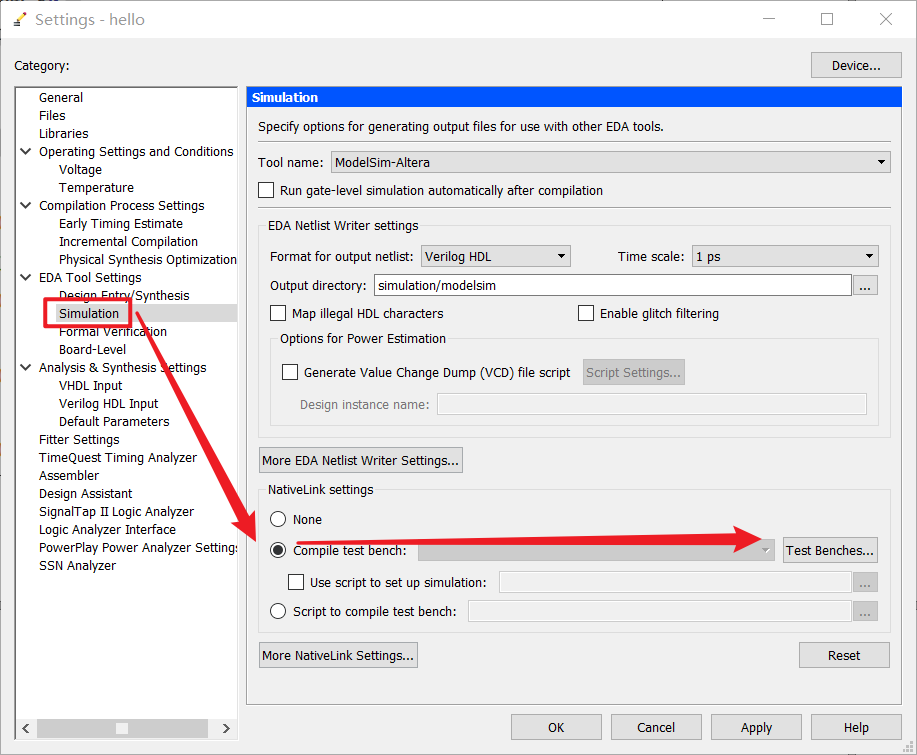Check Generate Value Change Dump file script
The height and width of the screenshot is (755, 917).
coord(290,373)
